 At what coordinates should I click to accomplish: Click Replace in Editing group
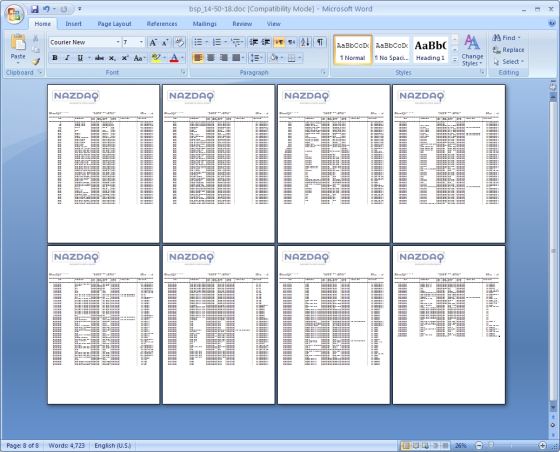pos(509,50)
